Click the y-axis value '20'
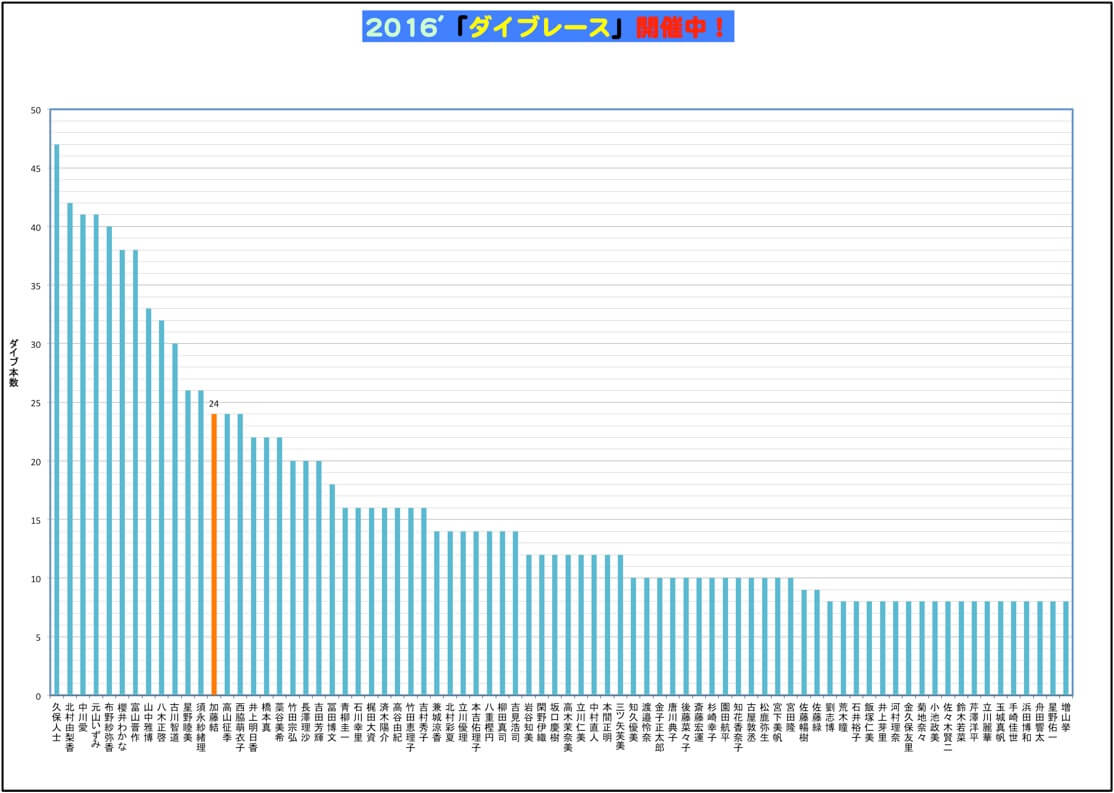The image size is (1114, 793). point(36,462)
